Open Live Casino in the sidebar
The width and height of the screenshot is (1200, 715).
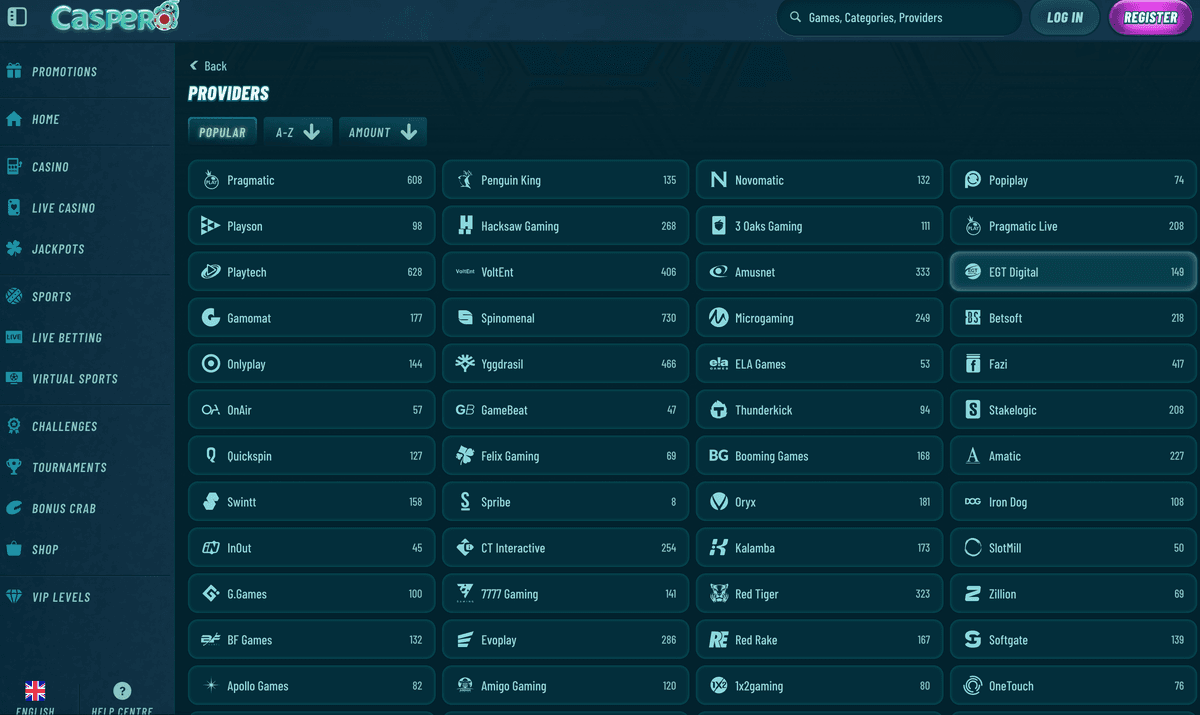(63, 208)
